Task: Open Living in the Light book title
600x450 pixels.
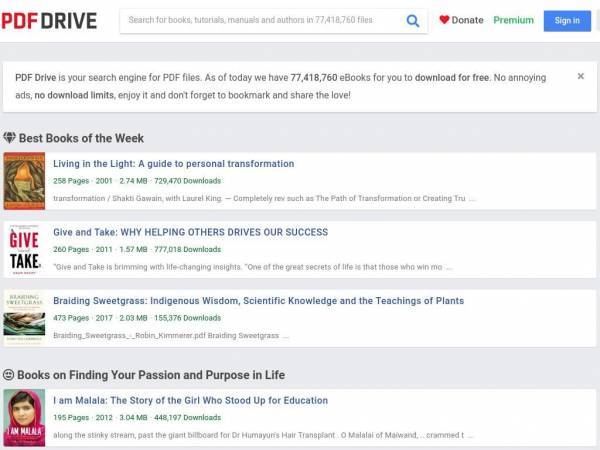Action: coord(174,164)
